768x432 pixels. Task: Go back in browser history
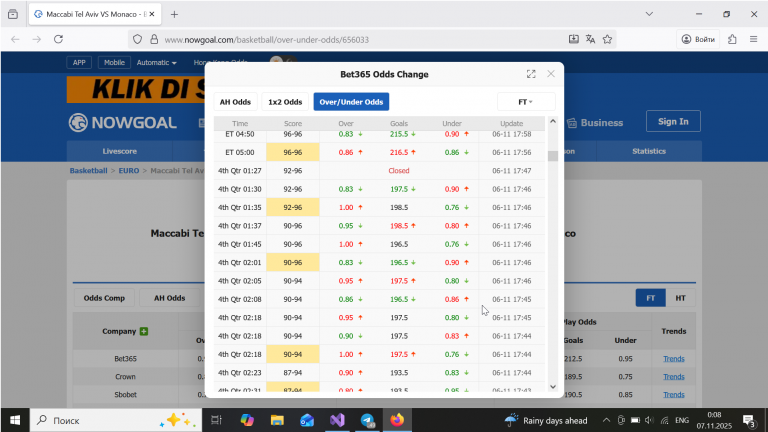click(x=15, y=39)
